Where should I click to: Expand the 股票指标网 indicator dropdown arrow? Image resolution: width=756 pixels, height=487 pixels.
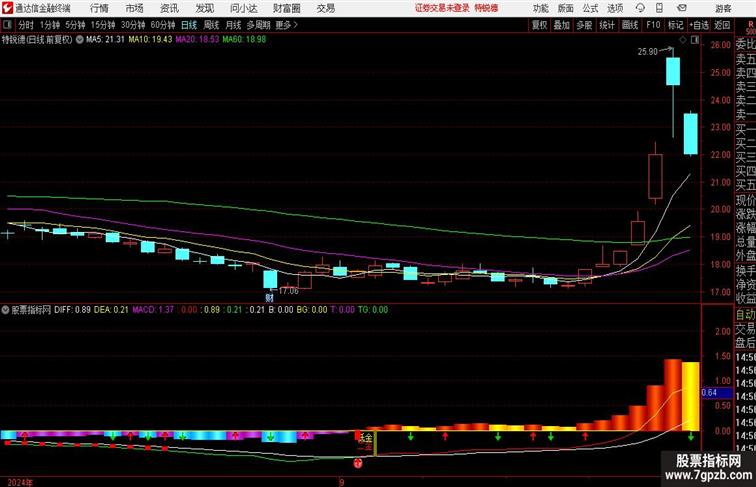point(5,310)
